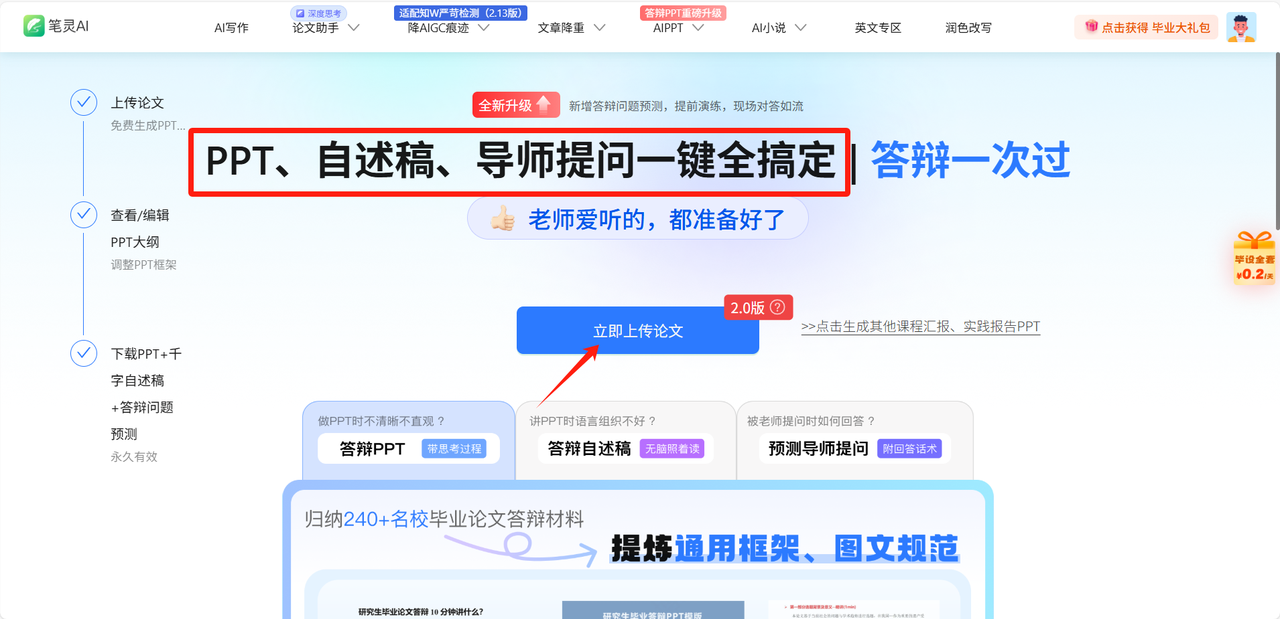Click the 老师爱听的，都准备好了 pill
Screen dimensions: 1280x619
pos(637,219)
